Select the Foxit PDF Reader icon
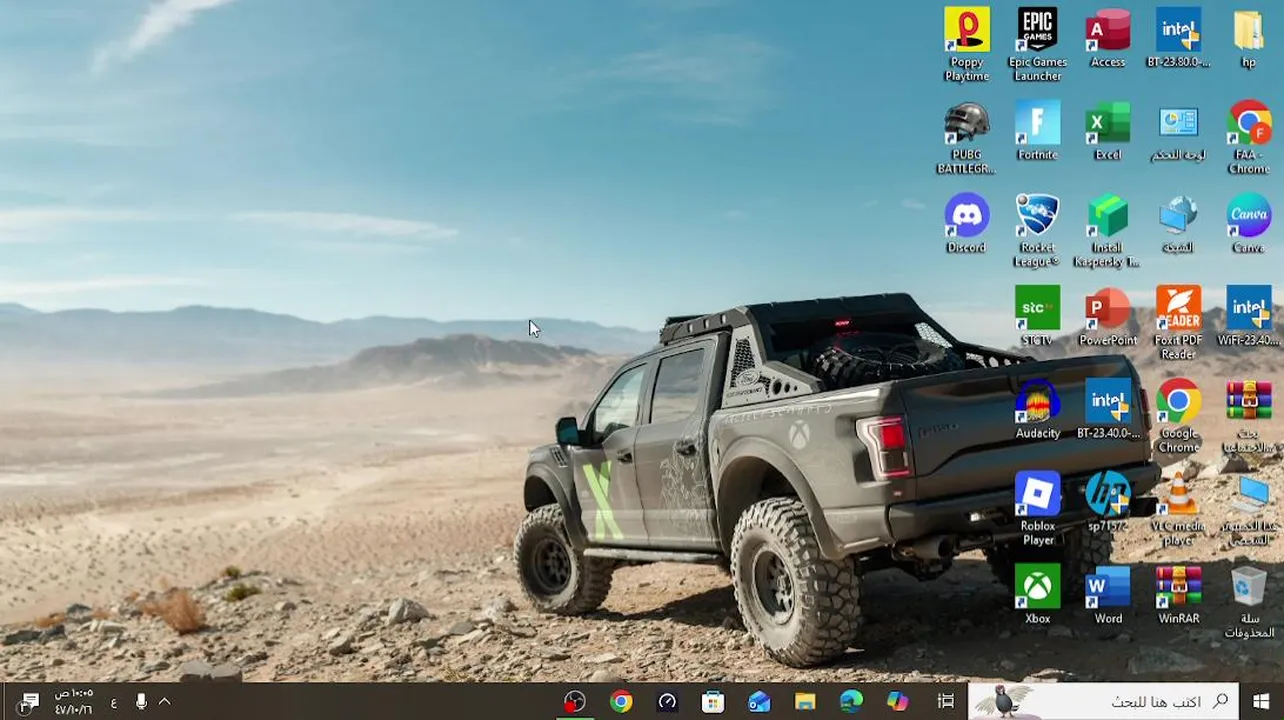1284x720 pixels. [x=1178, y=323]
